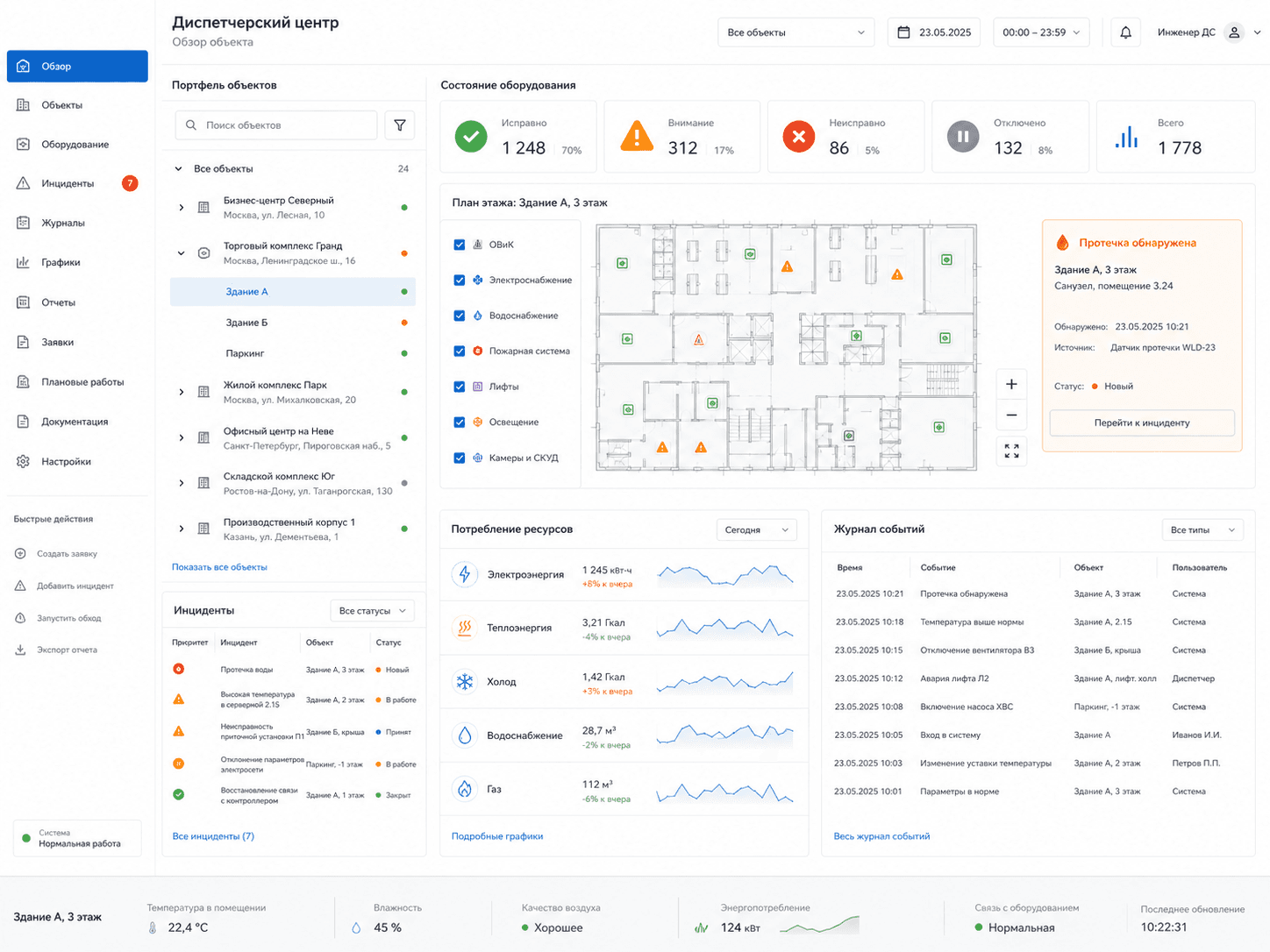Click the Электроэнергия consumption sparkline chart
This screenshot has height=952, width=1270.
725,575
